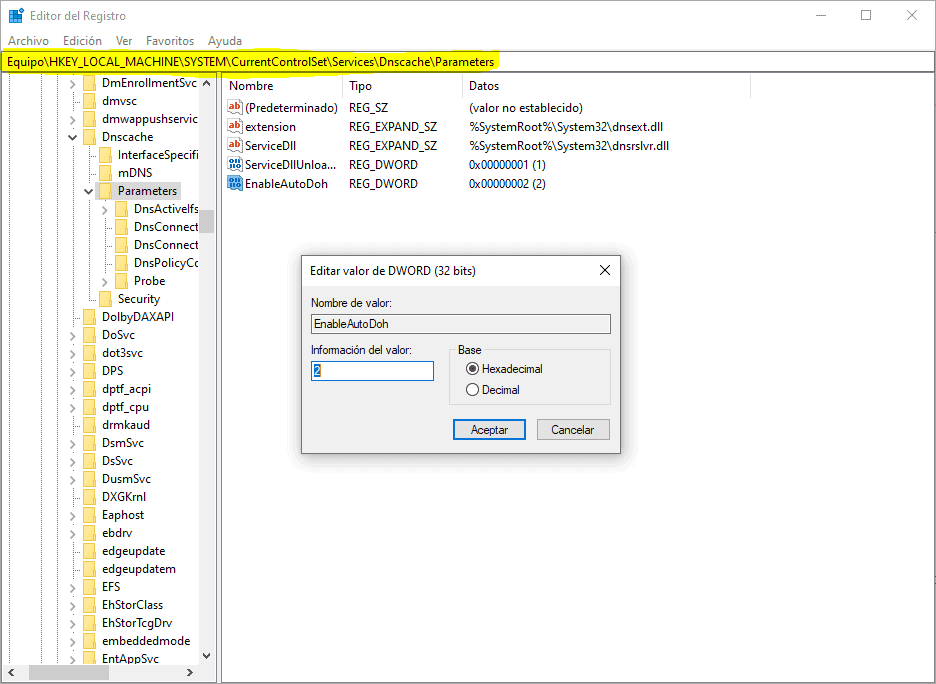Click the DusmSvc folder icon
This screenshot has height=684, width=936.
(90, 479)
